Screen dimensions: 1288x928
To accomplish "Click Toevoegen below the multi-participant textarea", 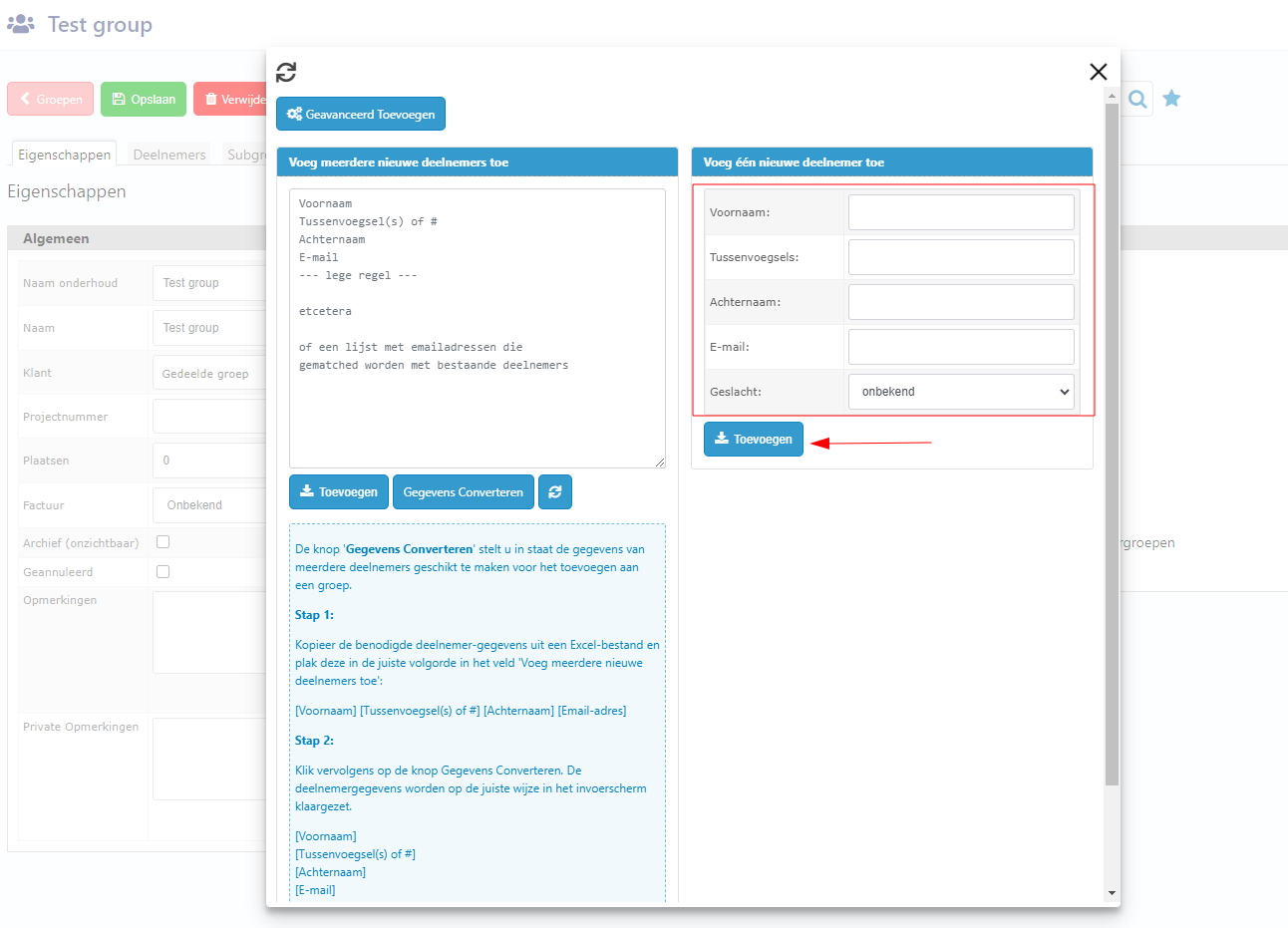I will (x=339, y=492).
